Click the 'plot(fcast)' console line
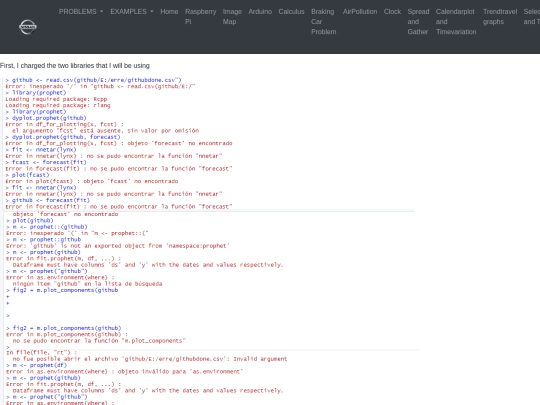The height and width of the screenshot is (405, 540). coord(27,175)
